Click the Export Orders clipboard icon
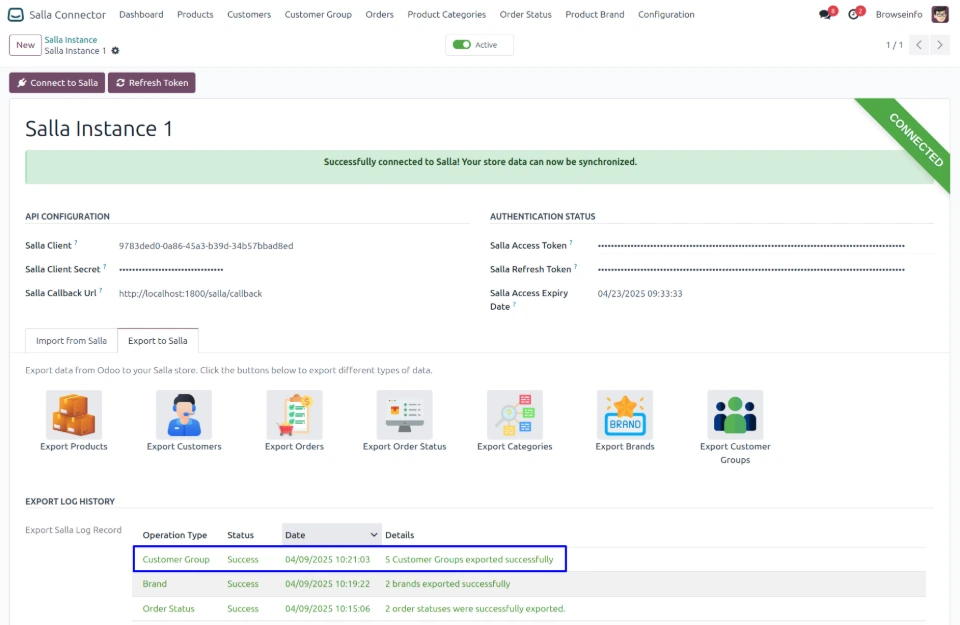 pyautogui.click(x=294, y=414)
